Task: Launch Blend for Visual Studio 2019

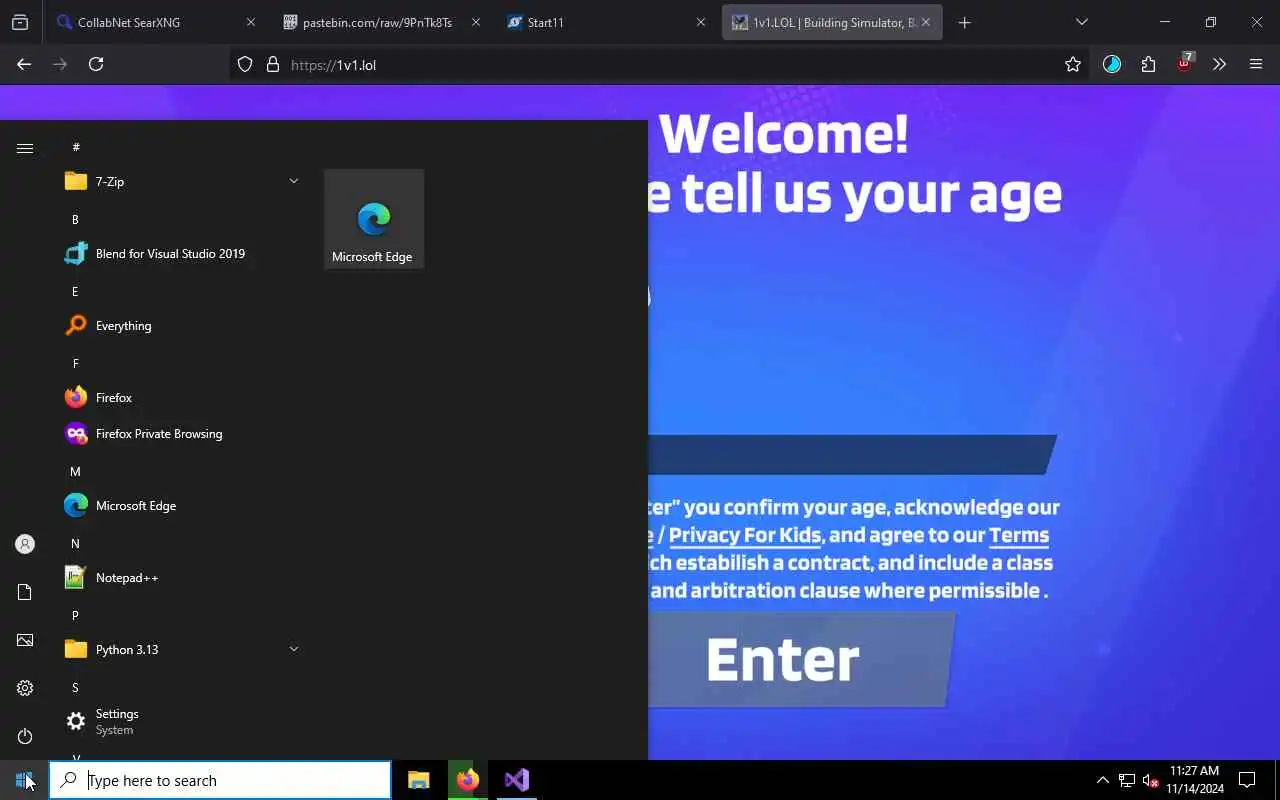Action: (x=180, y=253)
